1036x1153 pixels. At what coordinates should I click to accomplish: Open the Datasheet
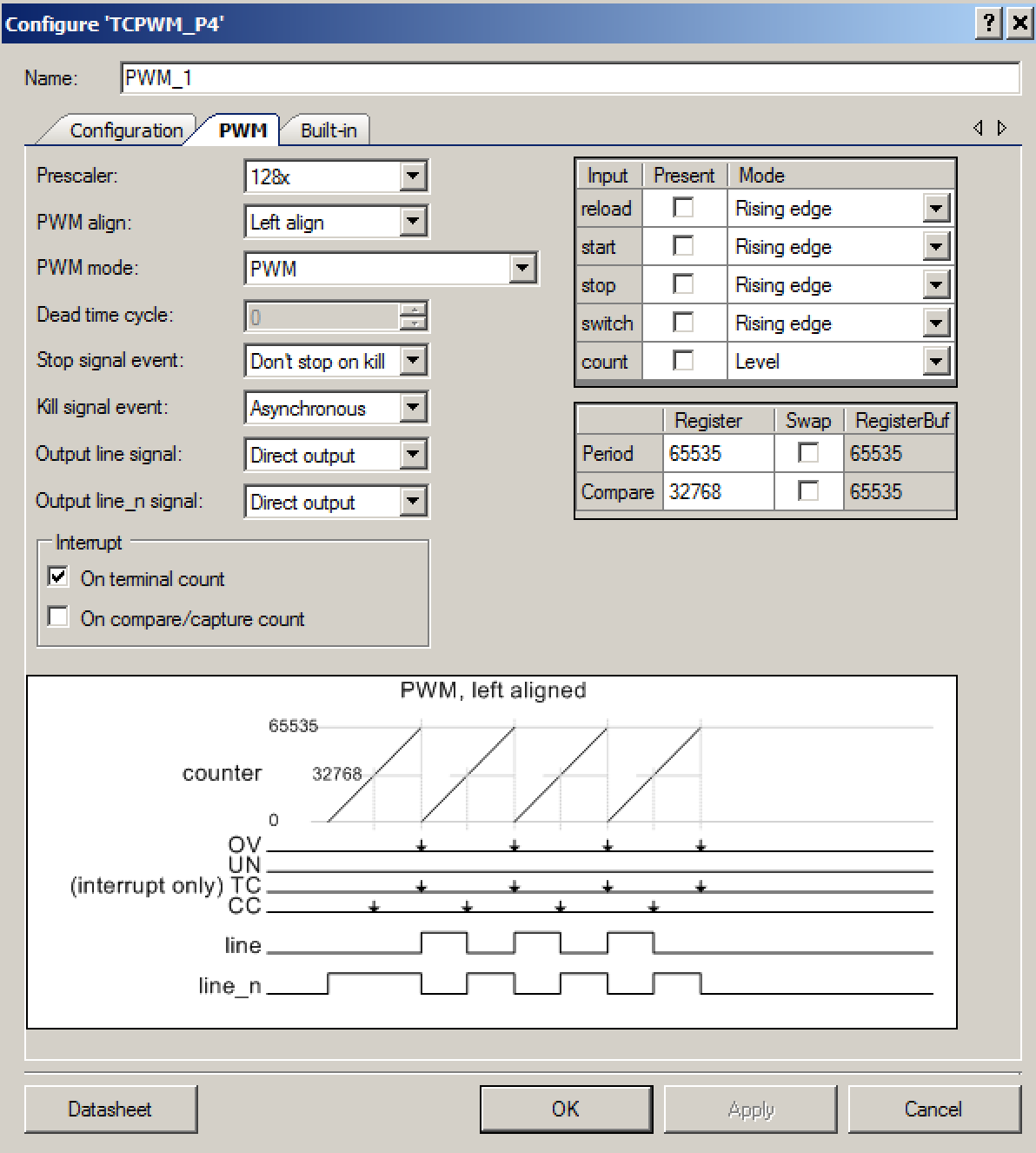pos(110,1109)
